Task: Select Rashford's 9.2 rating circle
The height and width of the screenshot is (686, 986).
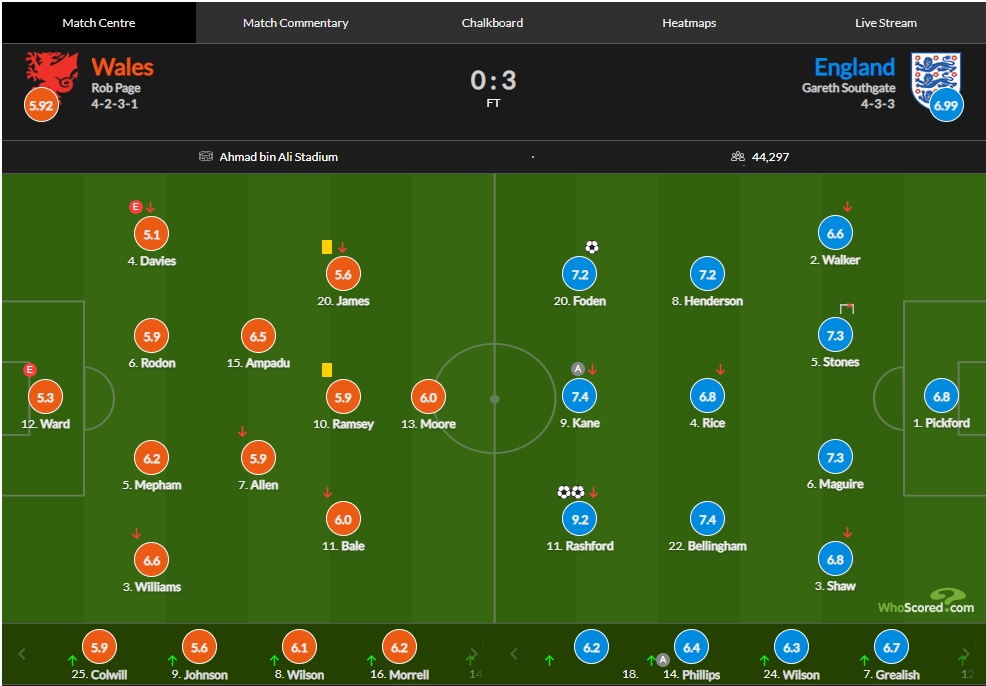Action: (x=580, y=519)
